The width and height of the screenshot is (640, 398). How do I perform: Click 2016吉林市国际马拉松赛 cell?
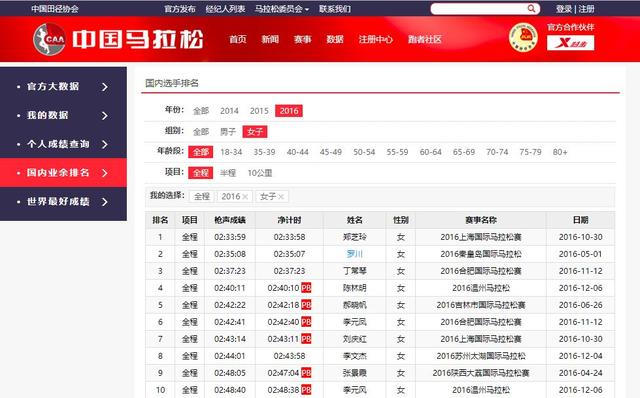(x=481, y=305)
